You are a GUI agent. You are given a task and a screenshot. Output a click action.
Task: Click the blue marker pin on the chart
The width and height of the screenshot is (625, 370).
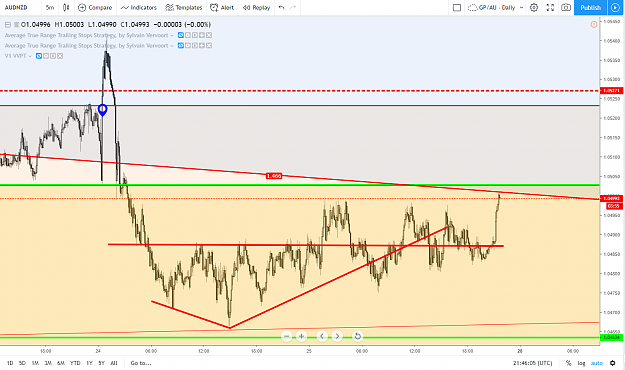click(102, 110)
